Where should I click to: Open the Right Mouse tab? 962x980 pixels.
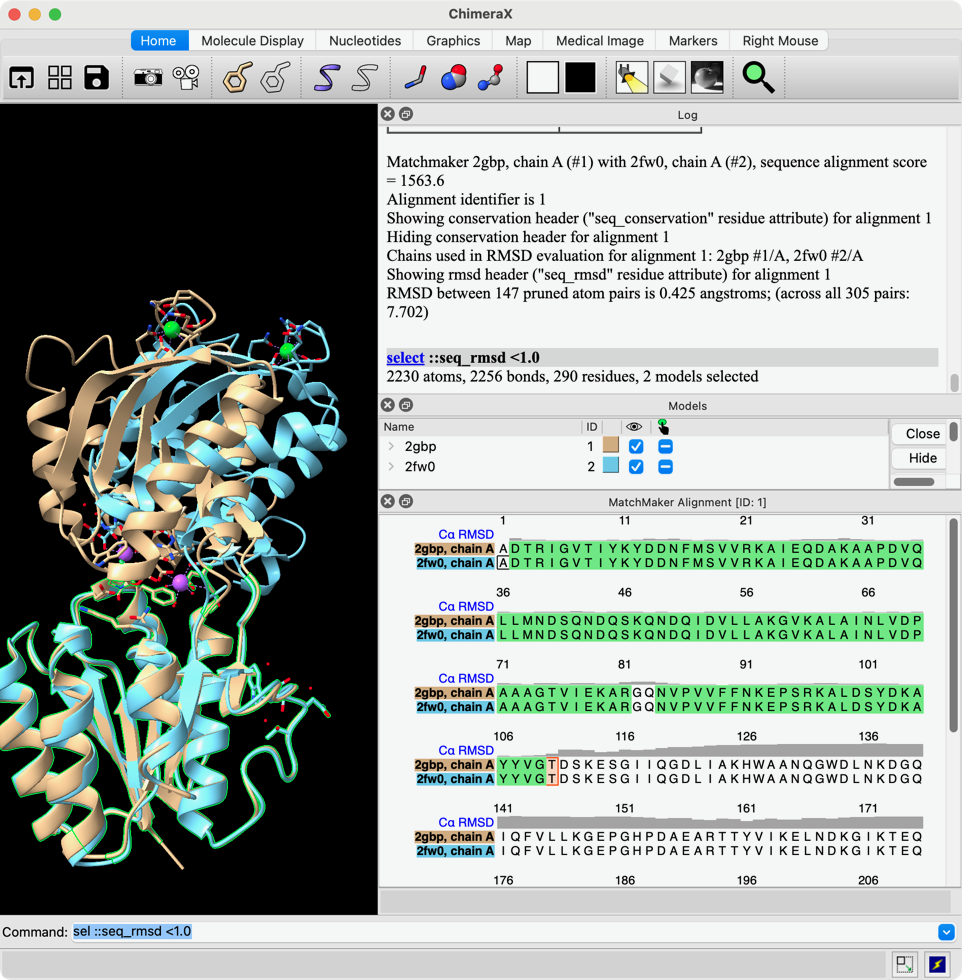(x=780, y=41)
